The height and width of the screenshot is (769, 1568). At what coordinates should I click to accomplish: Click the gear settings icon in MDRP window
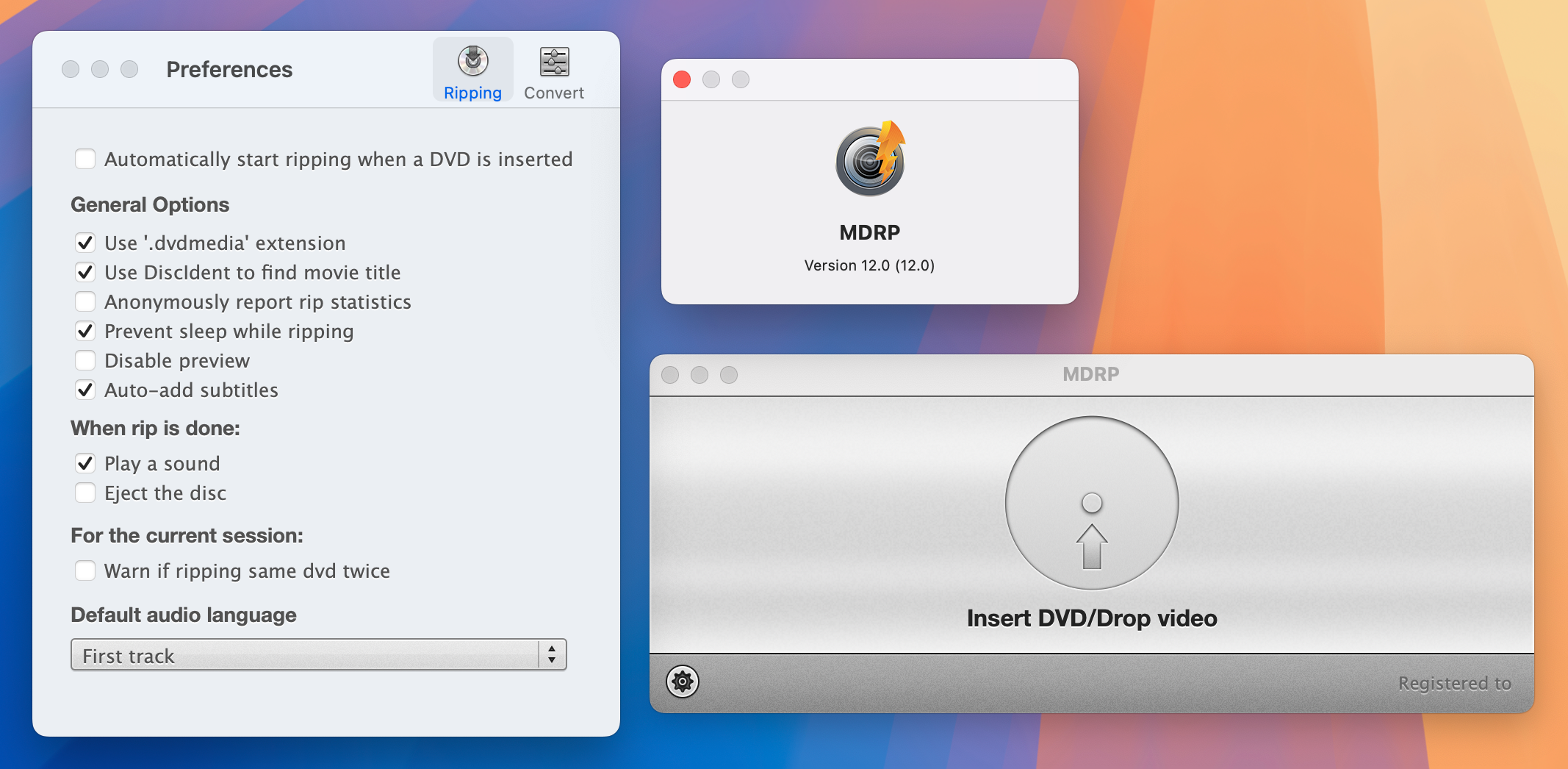(x=682, y=682)
